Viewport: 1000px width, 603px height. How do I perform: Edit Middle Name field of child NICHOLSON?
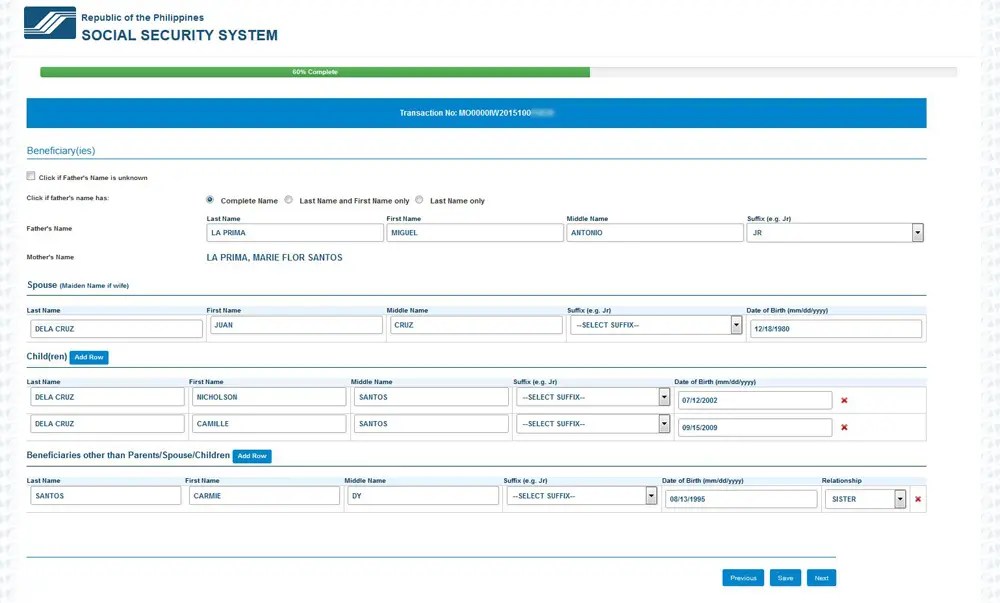tap(431, 397)
